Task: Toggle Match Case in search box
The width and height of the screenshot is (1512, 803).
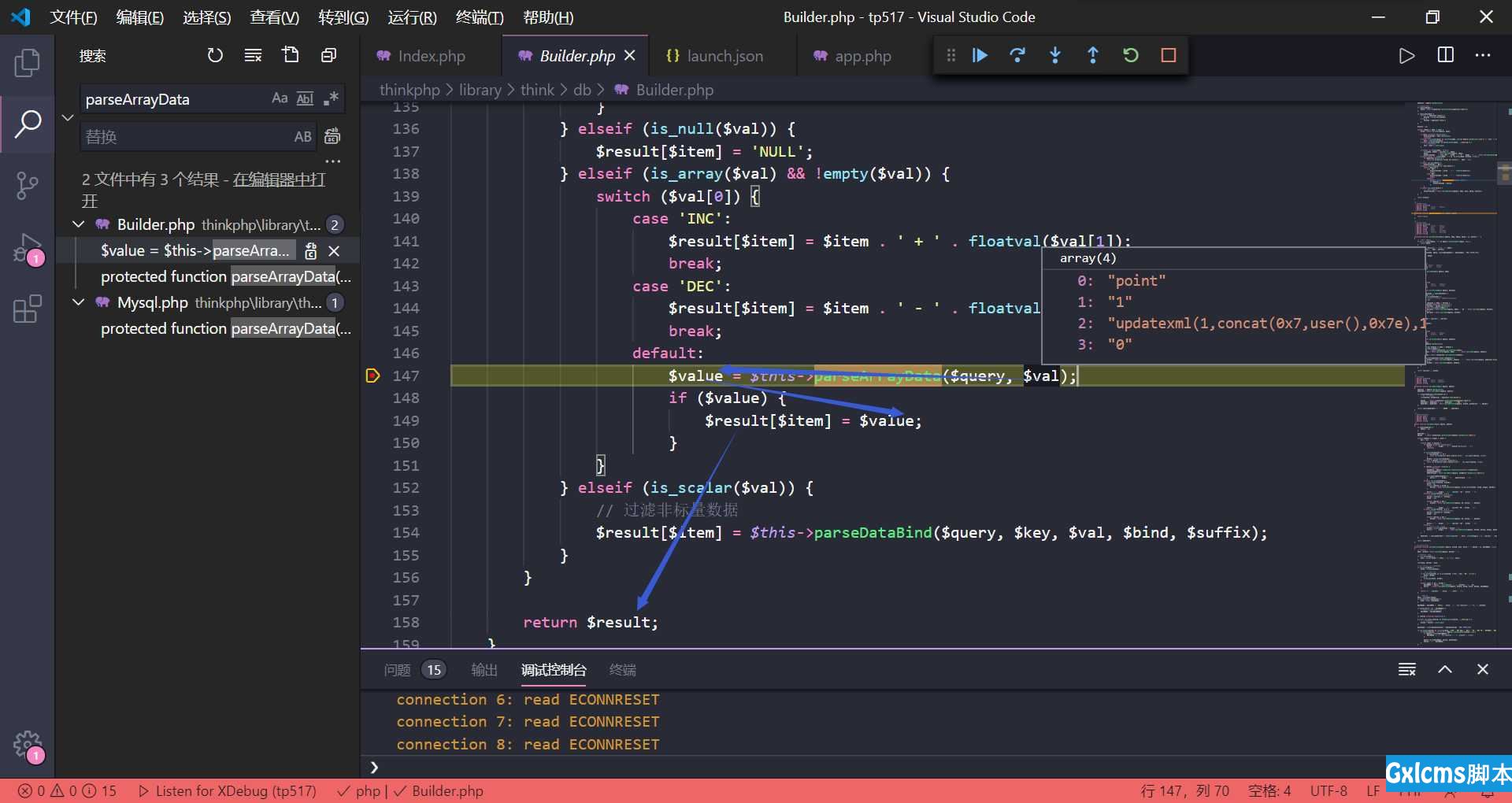Action: click(280, 98)
